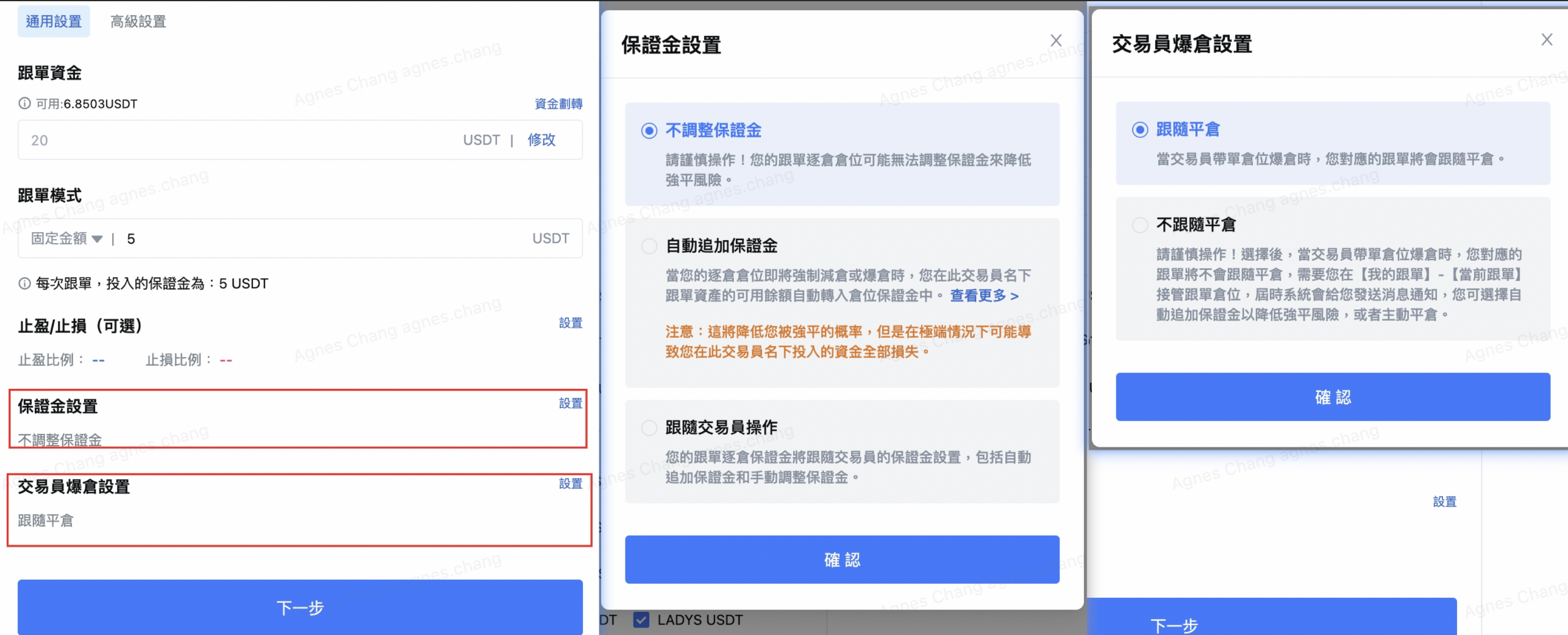The height and width of the screenshot is (635, 1568).
Task: Click the 資金劃轉 link
Action: click(558, 104)
